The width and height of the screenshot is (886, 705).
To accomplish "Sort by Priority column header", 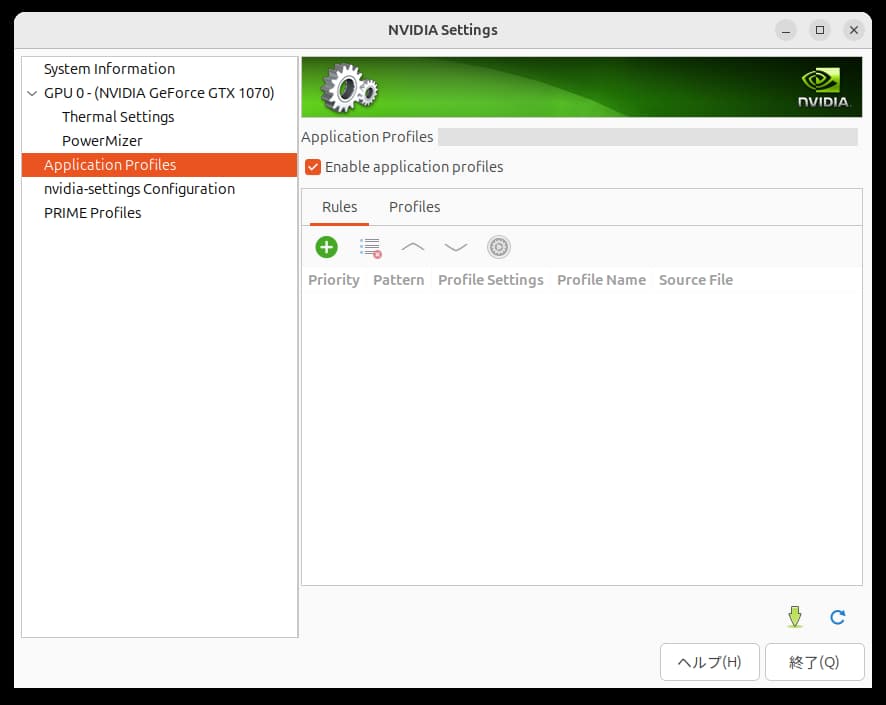I will 333,280.
